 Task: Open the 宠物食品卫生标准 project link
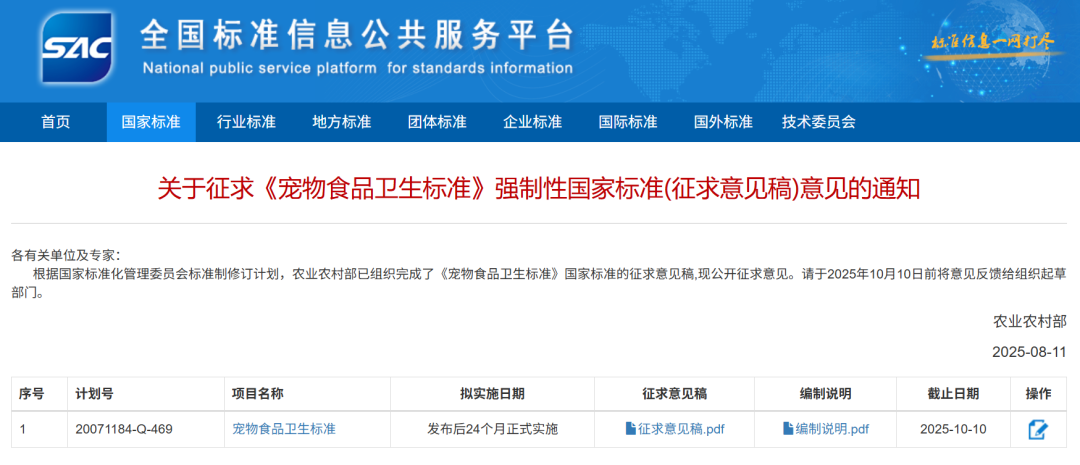(284, 429)
